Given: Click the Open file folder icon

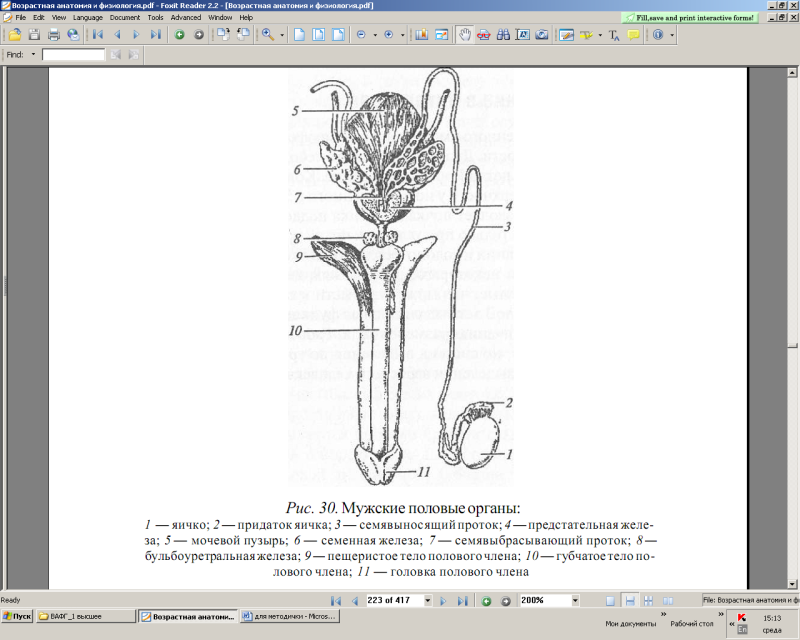Looking at the screenshot, I should 15,34.
